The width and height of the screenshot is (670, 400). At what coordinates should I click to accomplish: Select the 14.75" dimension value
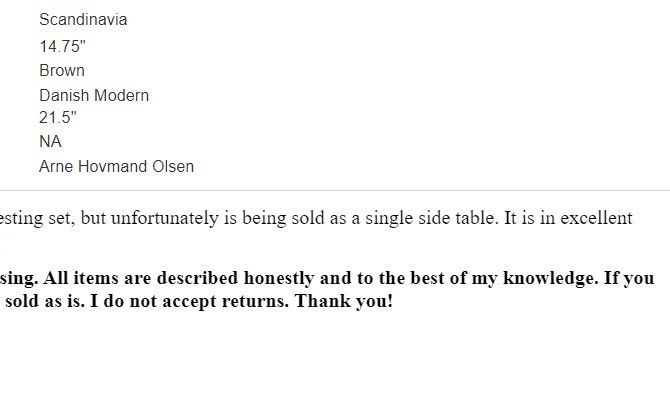click(60, 46)
